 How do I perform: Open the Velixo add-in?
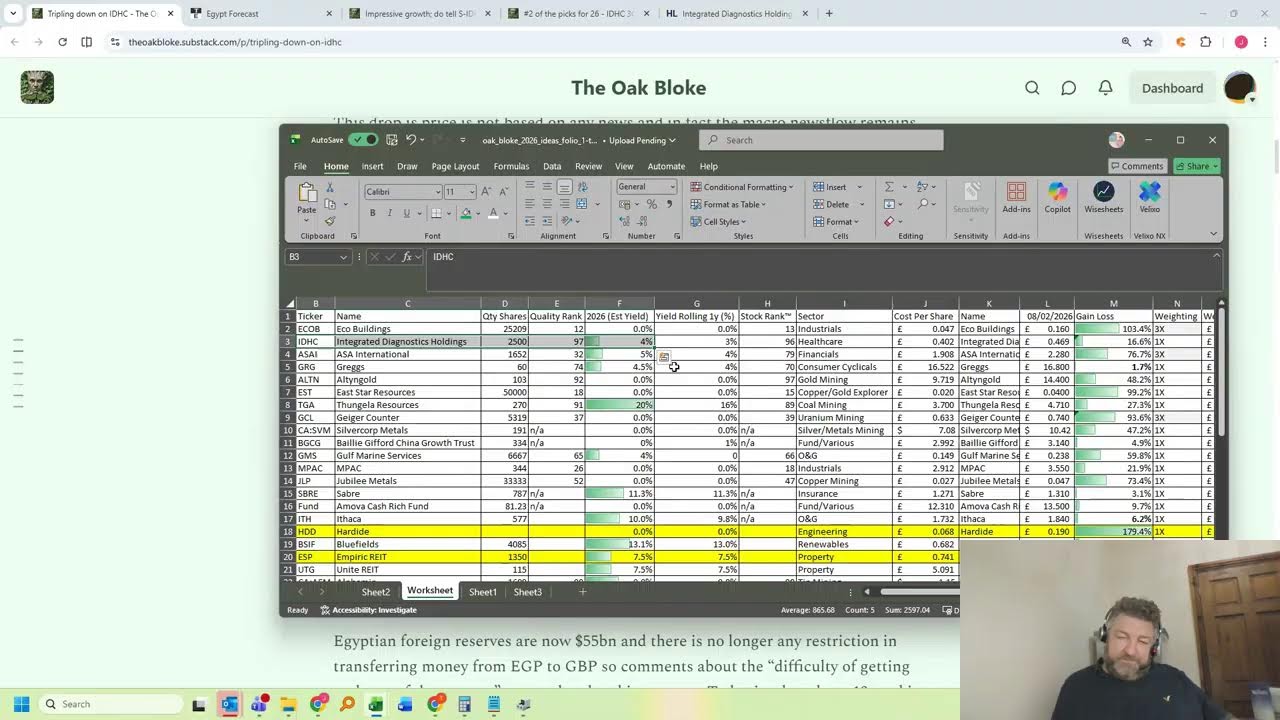pos(1150,195)
